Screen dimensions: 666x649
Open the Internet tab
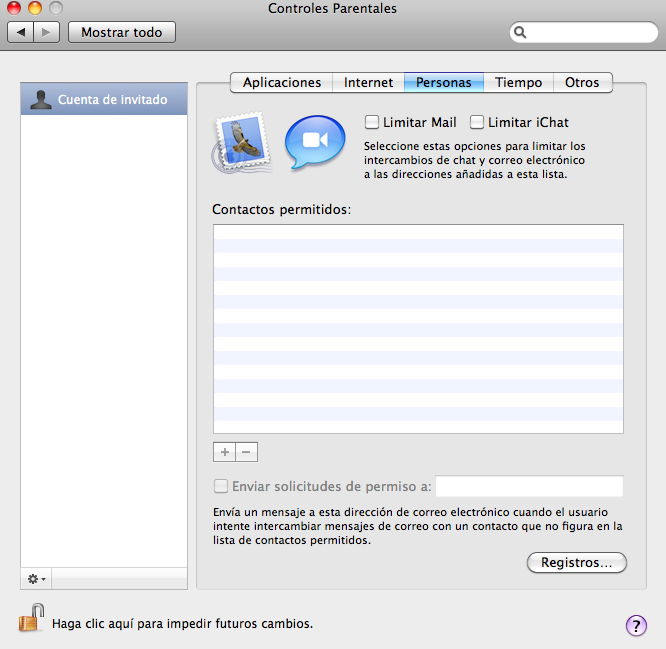[x=368, y=83]
